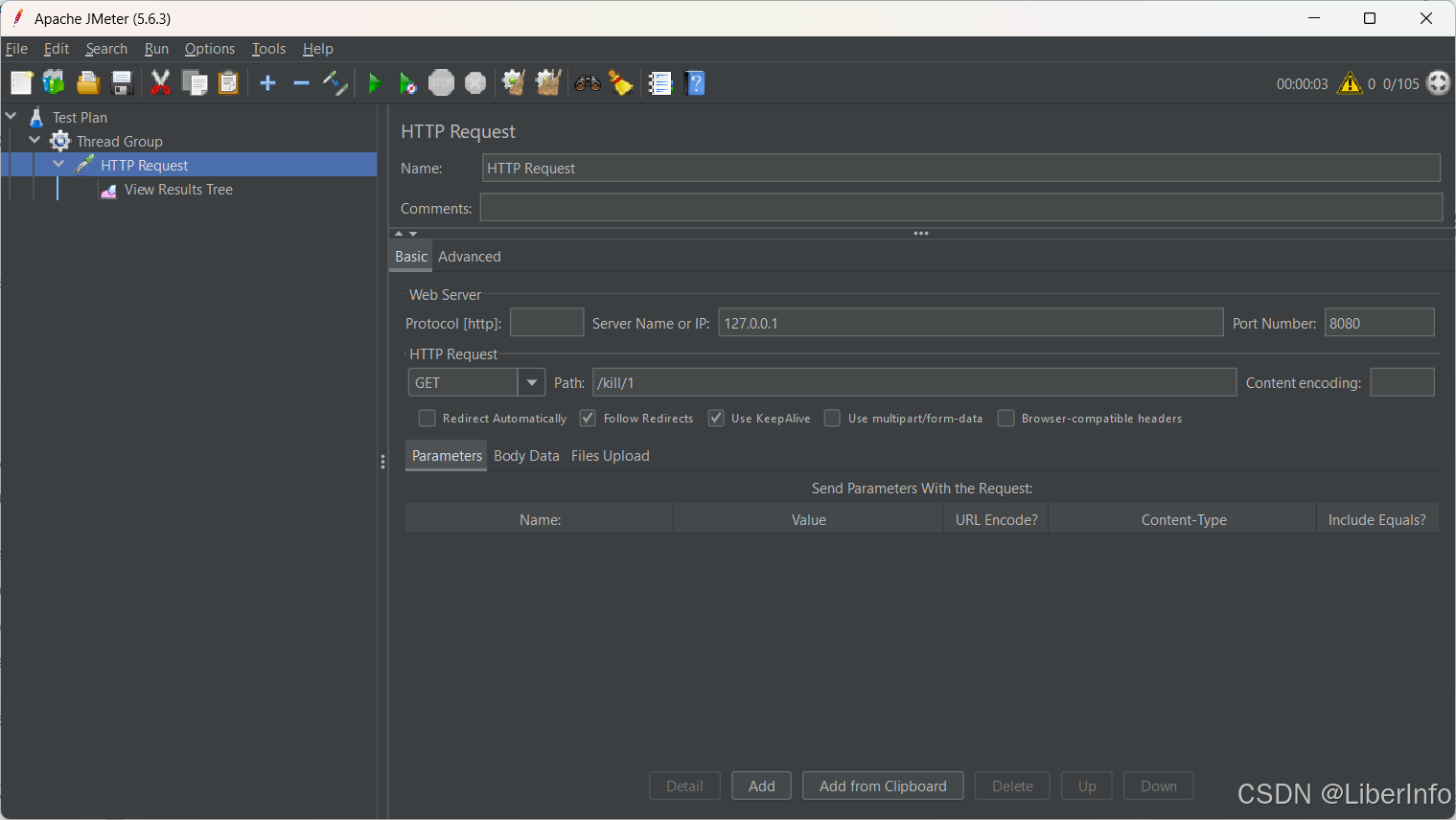The height and width of the screenshot is (820, 1456).
Task: Click the scissors Cut icon
Action: 160,84
